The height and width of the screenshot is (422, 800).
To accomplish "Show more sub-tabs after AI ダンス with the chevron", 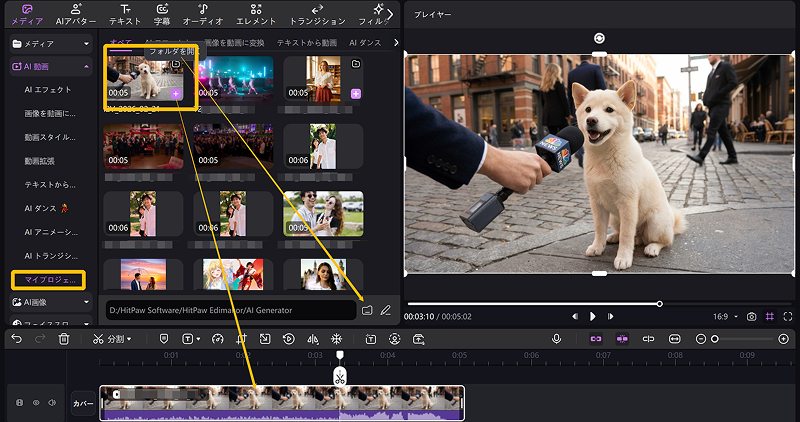I will (396, 43).
